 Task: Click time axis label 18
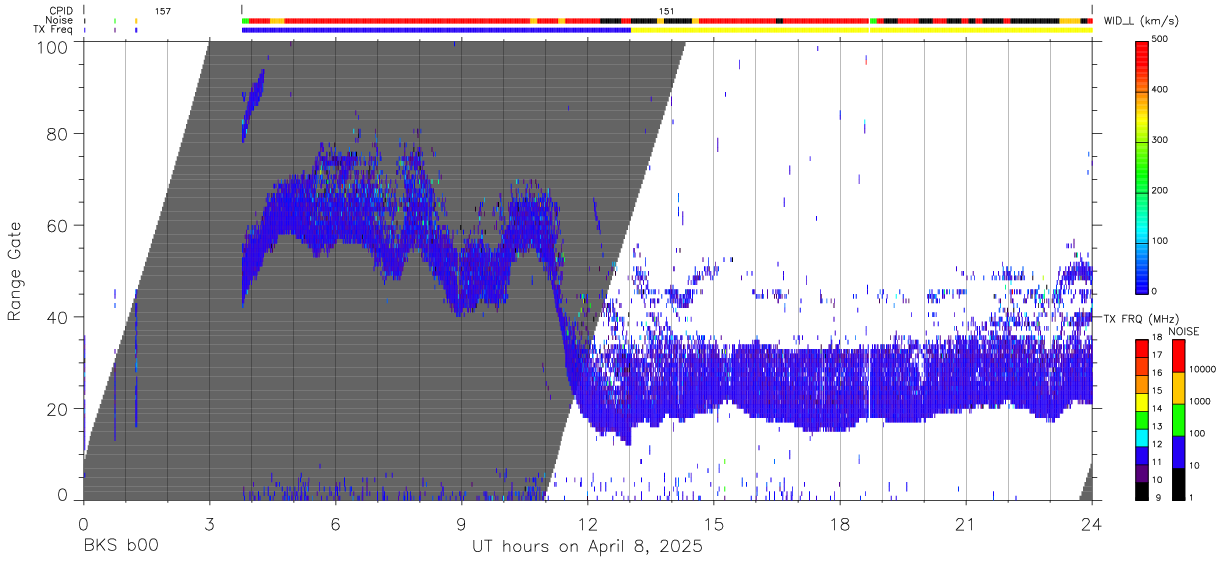(x=839, y=523)
